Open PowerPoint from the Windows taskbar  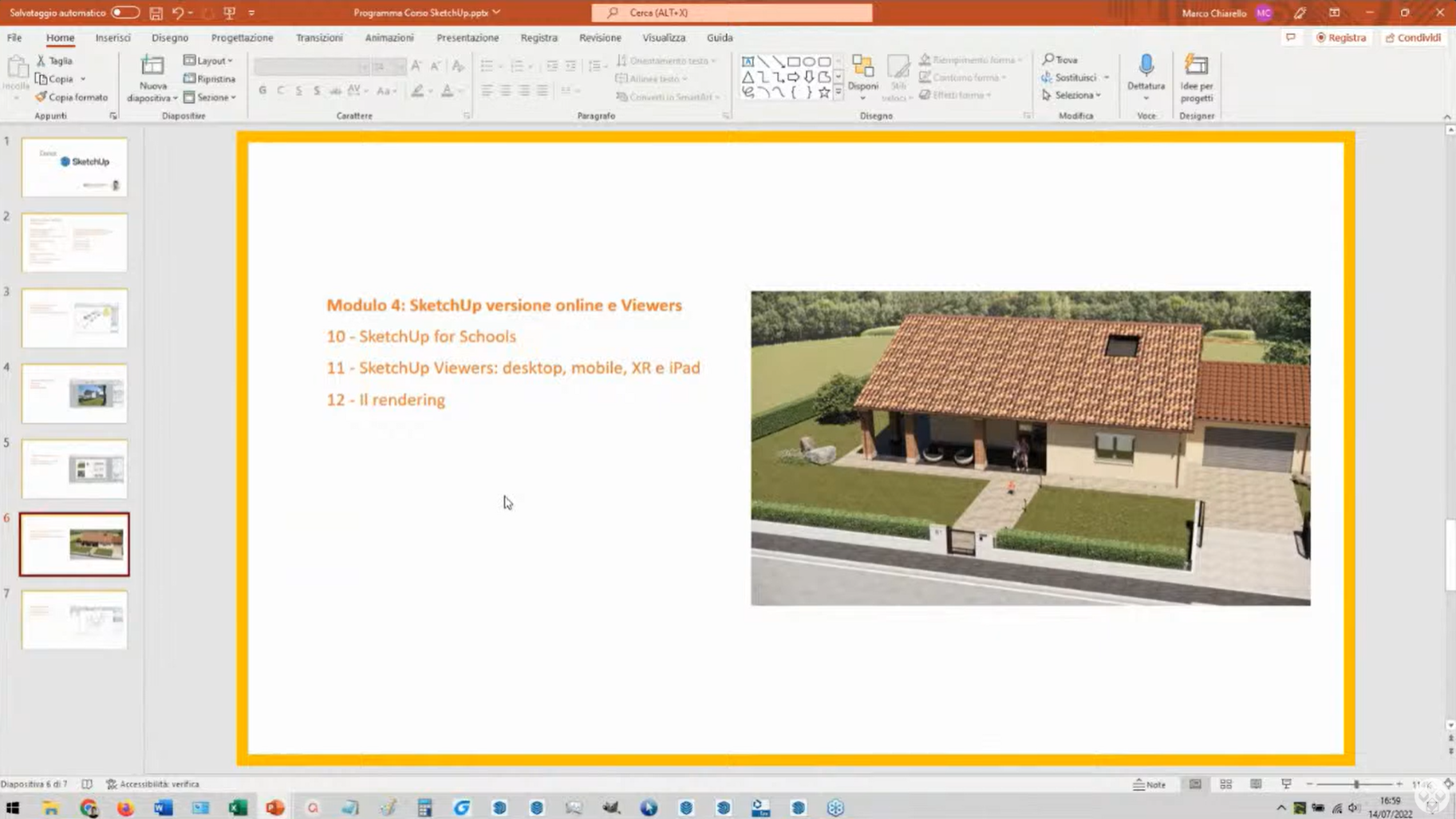(275, 808)
